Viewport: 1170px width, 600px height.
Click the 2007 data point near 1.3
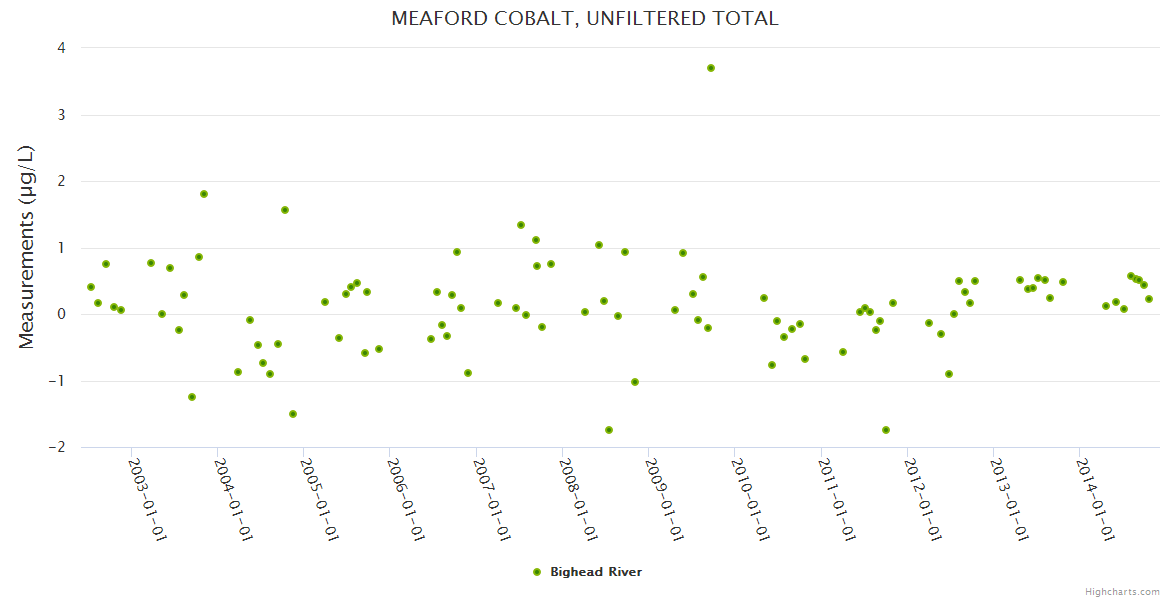pyautogui.click(x=521, y=225)
